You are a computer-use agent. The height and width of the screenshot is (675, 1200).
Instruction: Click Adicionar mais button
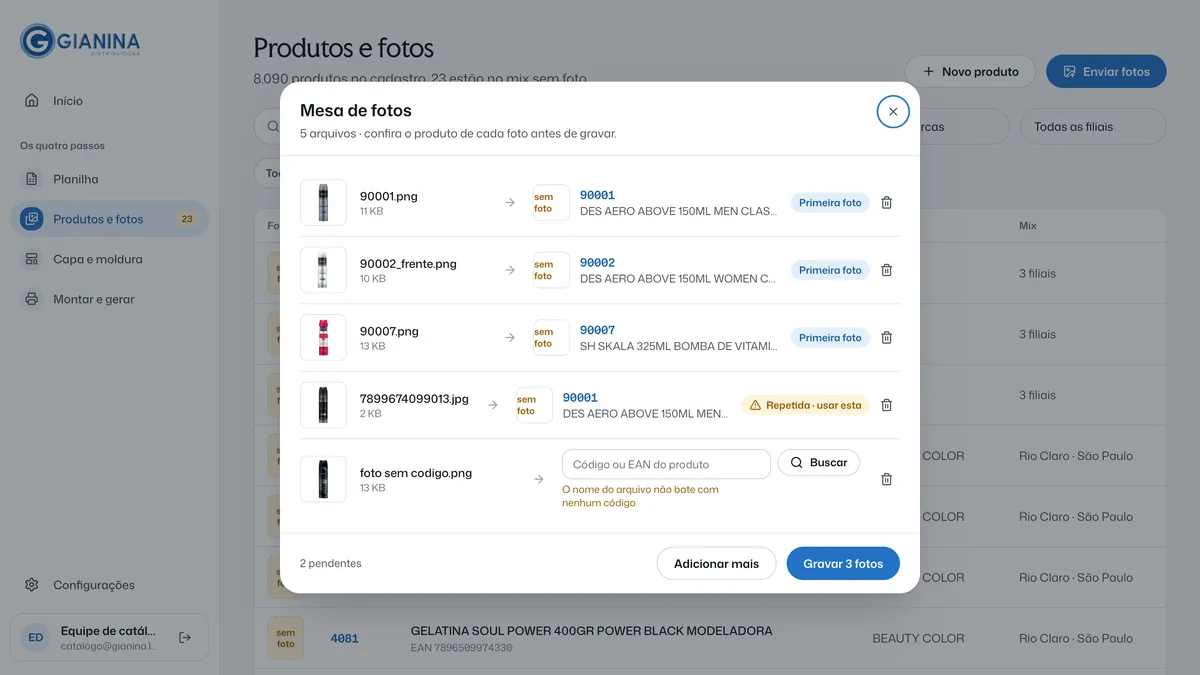click(716, 564)
